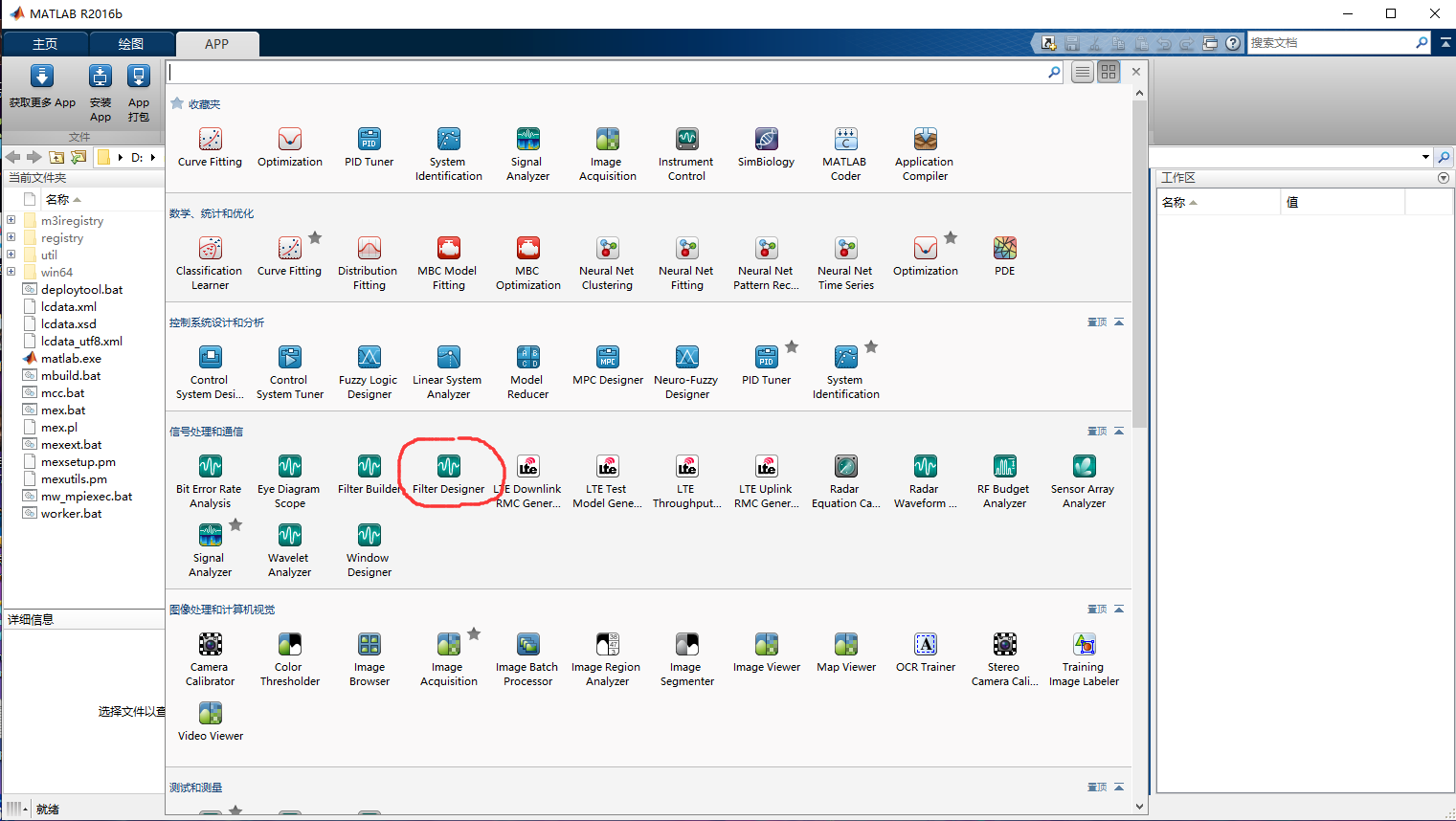This screenshot has width=1456, height=821.
Task: Unfavorite Curve Fitting star in statistics section
Action: tap(315, 237)
